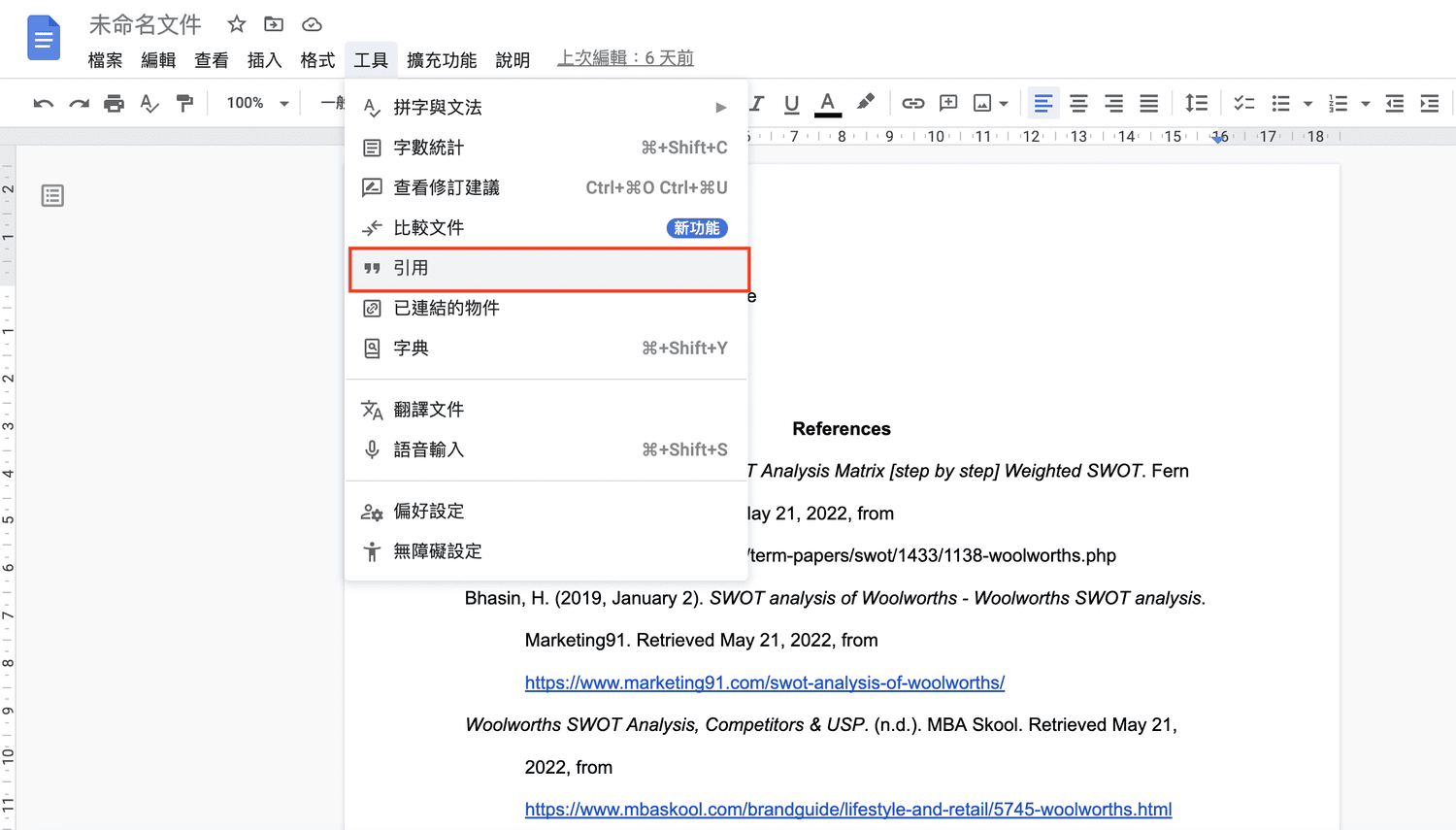Choose 引用 citations menu item
The image size is (1456, 830).
click(548, 269)
